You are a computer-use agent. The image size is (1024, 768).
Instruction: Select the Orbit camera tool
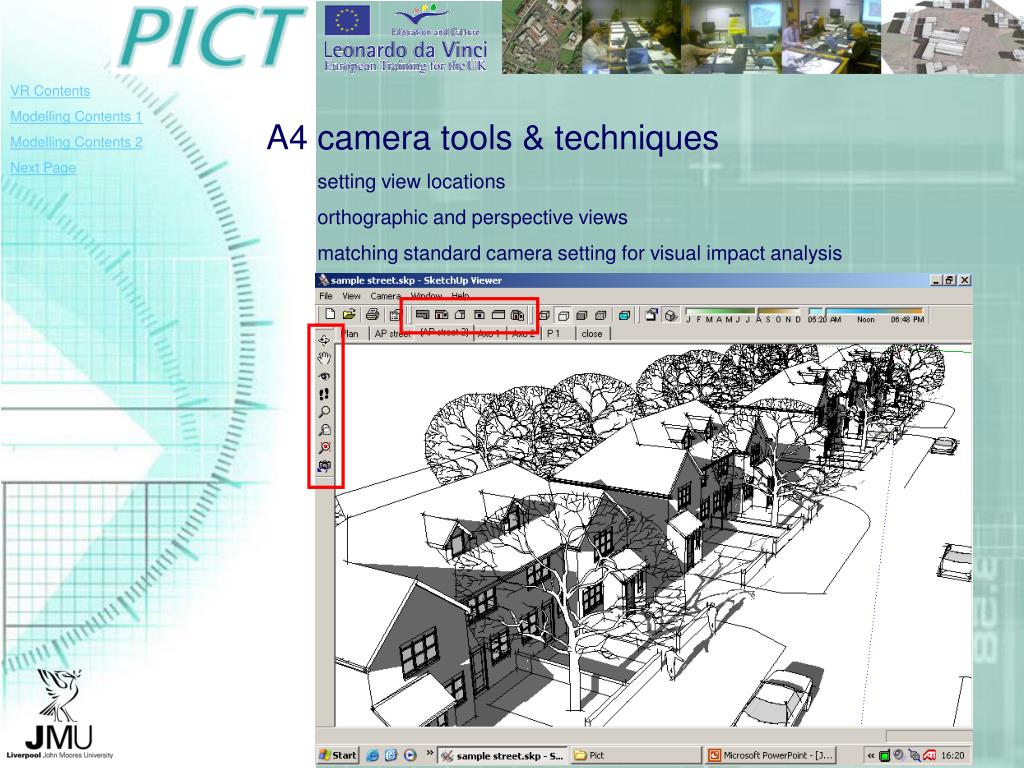point(324,340)
